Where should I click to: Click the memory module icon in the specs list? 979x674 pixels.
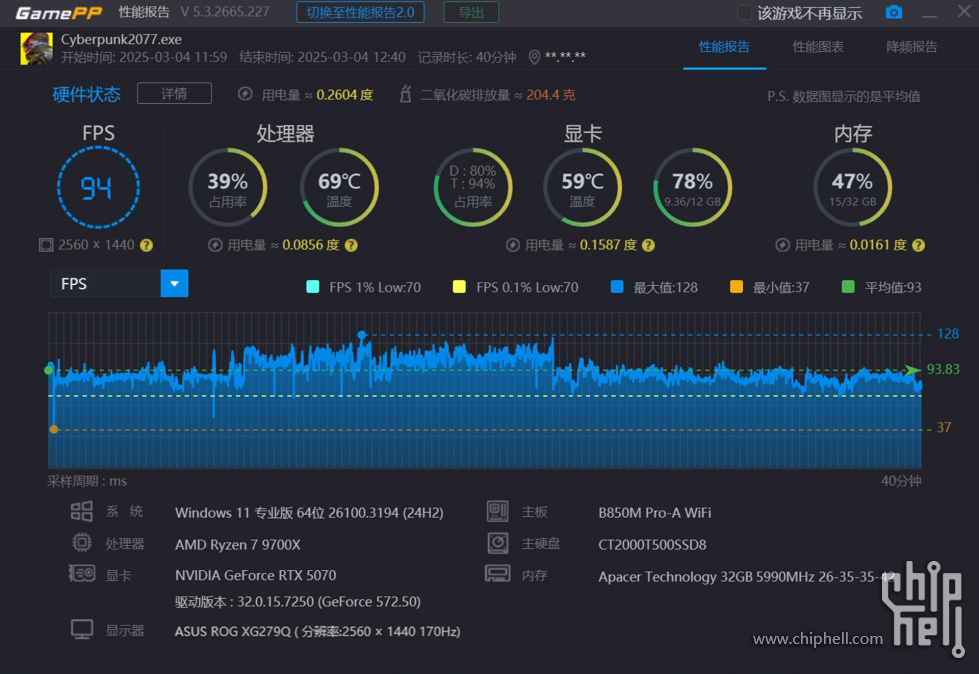coord(498,574)
